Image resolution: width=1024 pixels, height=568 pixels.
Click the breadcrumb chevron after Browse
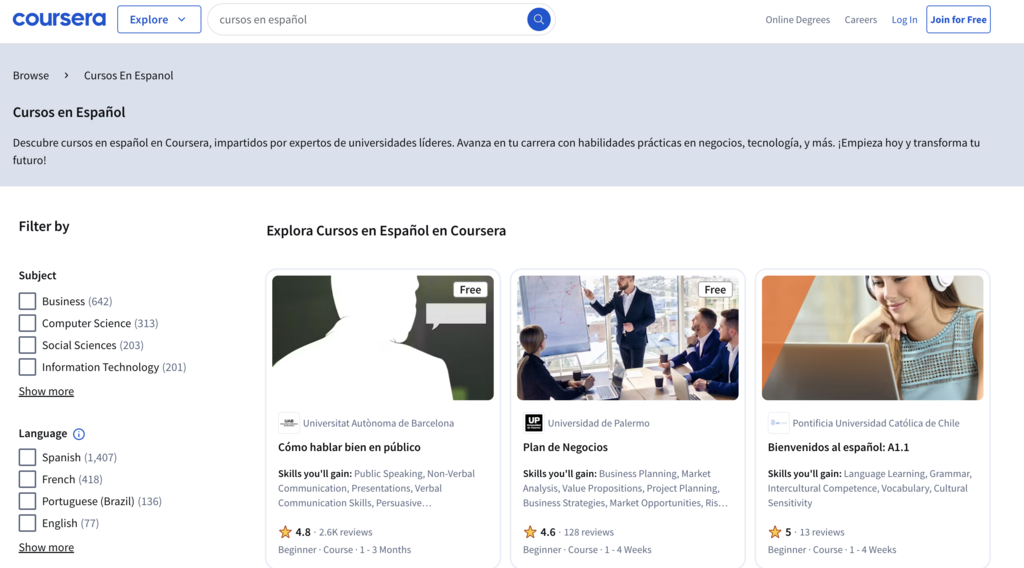[x=66, y=76]
